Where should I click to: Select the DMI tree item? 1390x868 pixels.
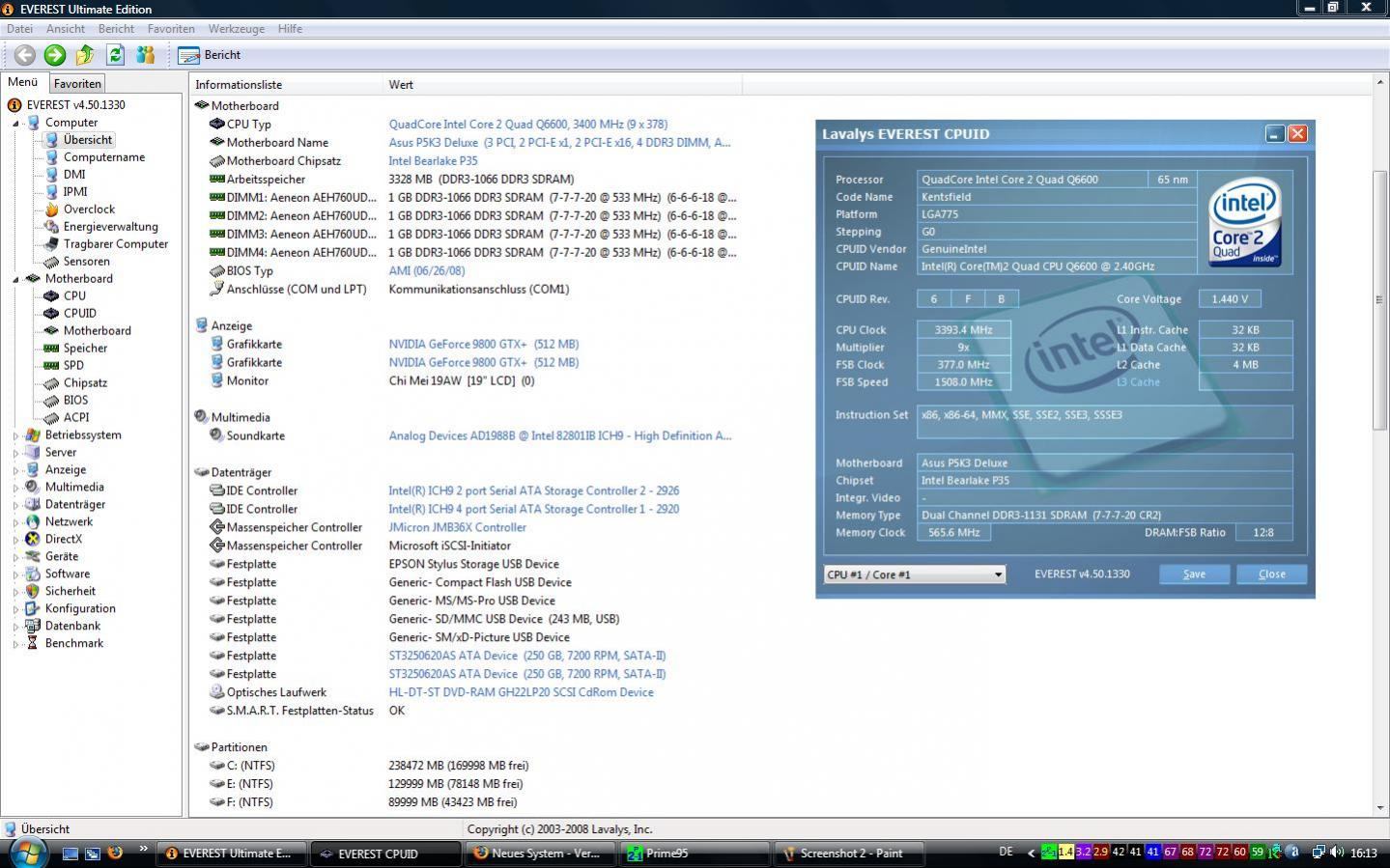pos(74,175)
